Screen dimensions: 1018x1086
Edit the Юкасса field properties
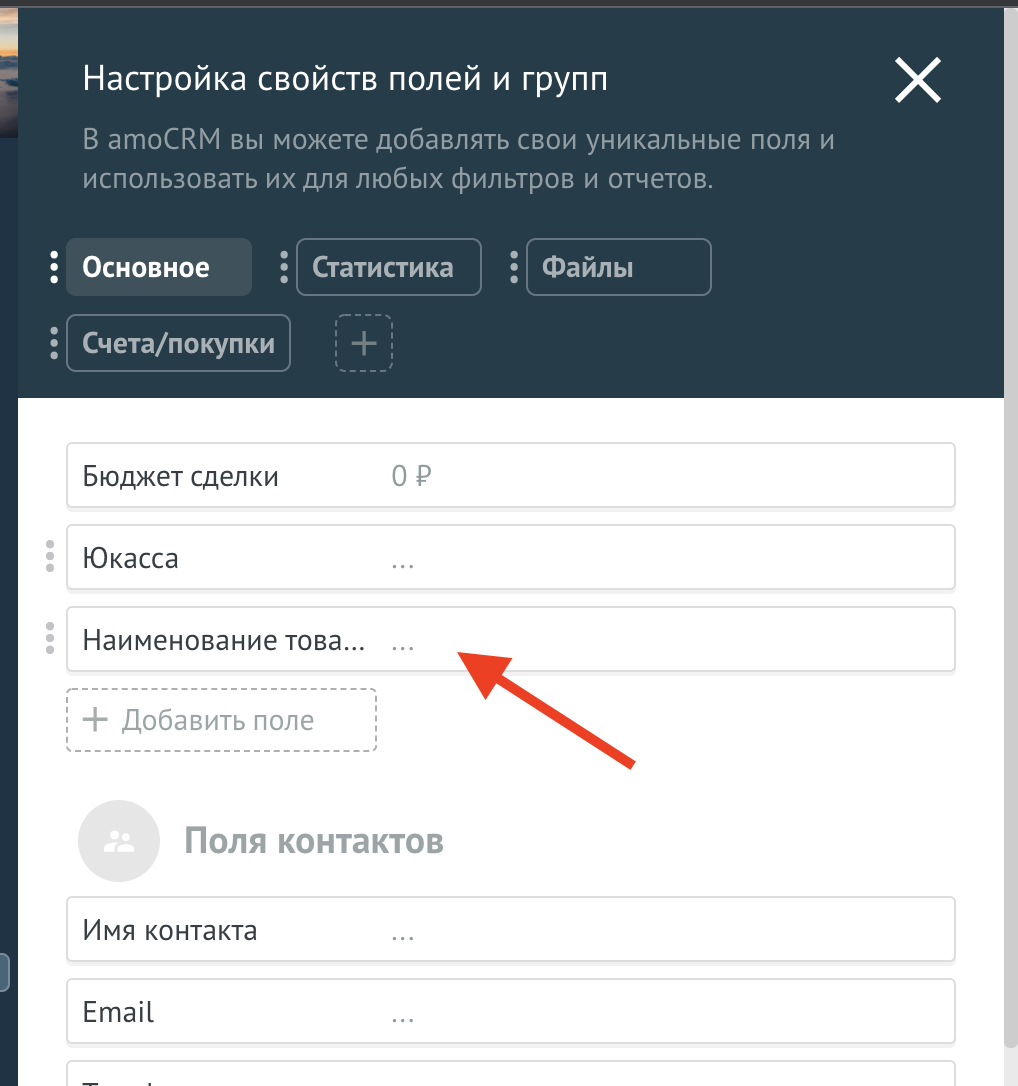pyautogui.click(x=510, y=558)
